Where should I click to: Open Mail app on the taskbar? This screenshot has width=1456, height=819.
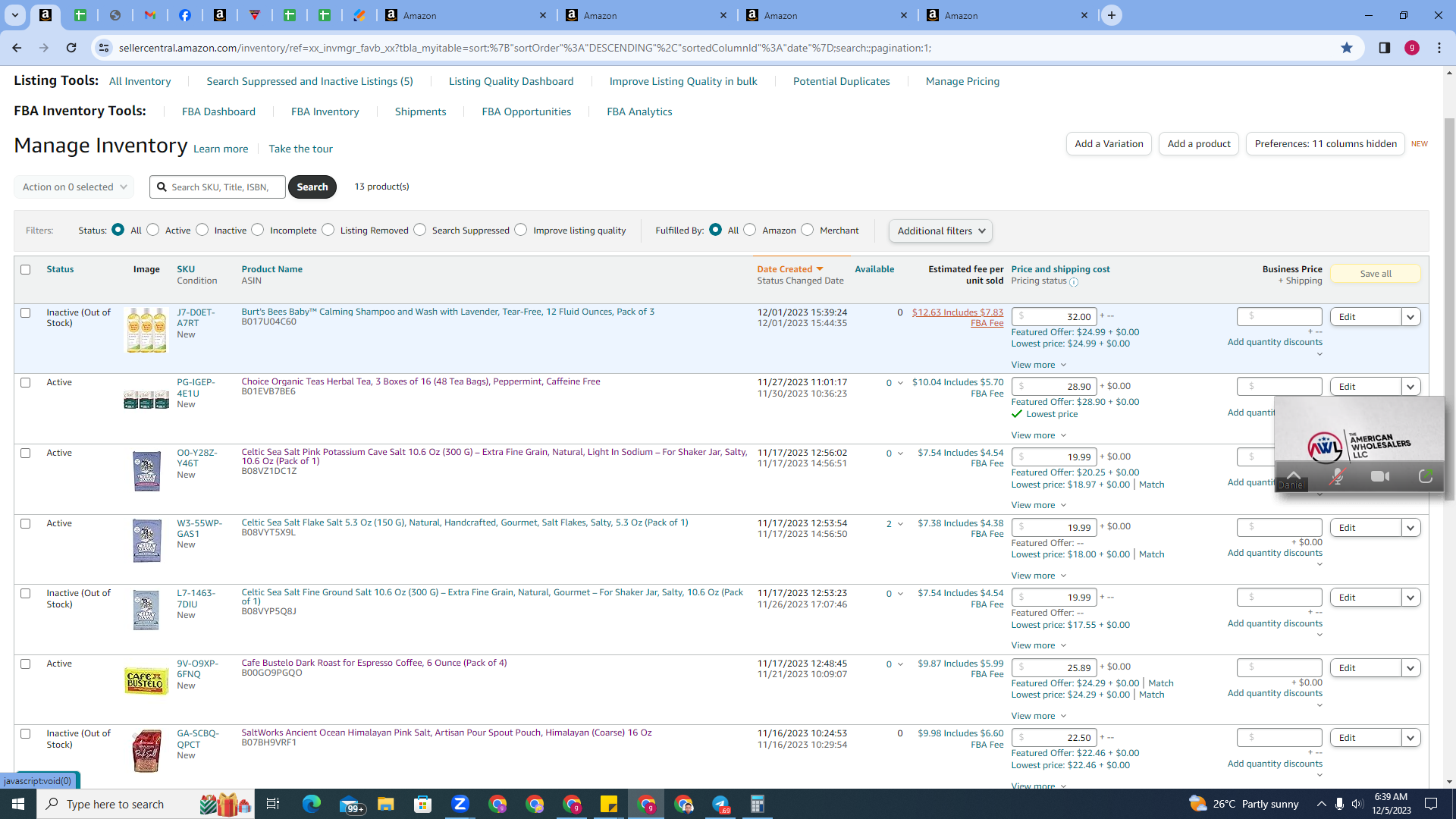[x=350, y=804]
